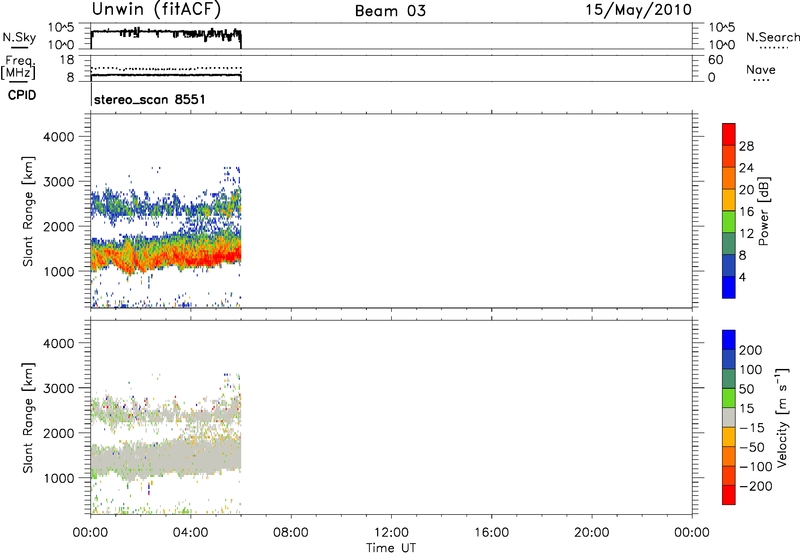Click the '-15' tick on Velocity scale
The width and height of the screenshot is (800, 554).
pyautogui.click(x=752, y=428)
